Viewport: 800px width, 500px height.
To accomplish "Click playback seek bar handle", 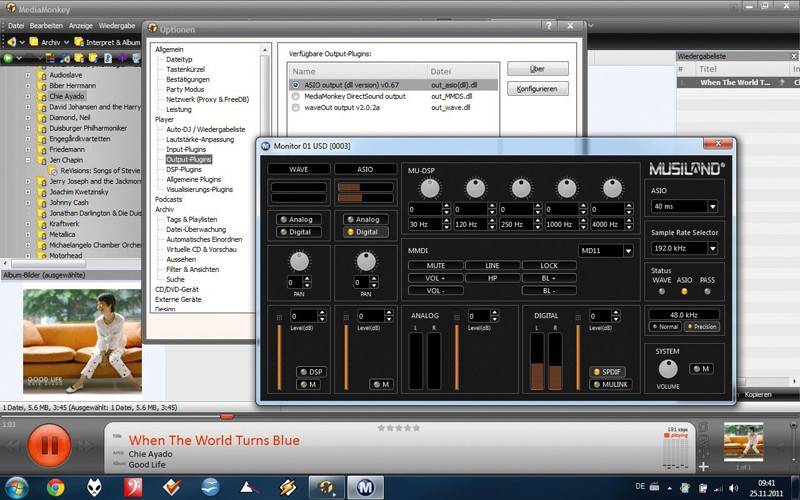I will [x=227, y=417].
